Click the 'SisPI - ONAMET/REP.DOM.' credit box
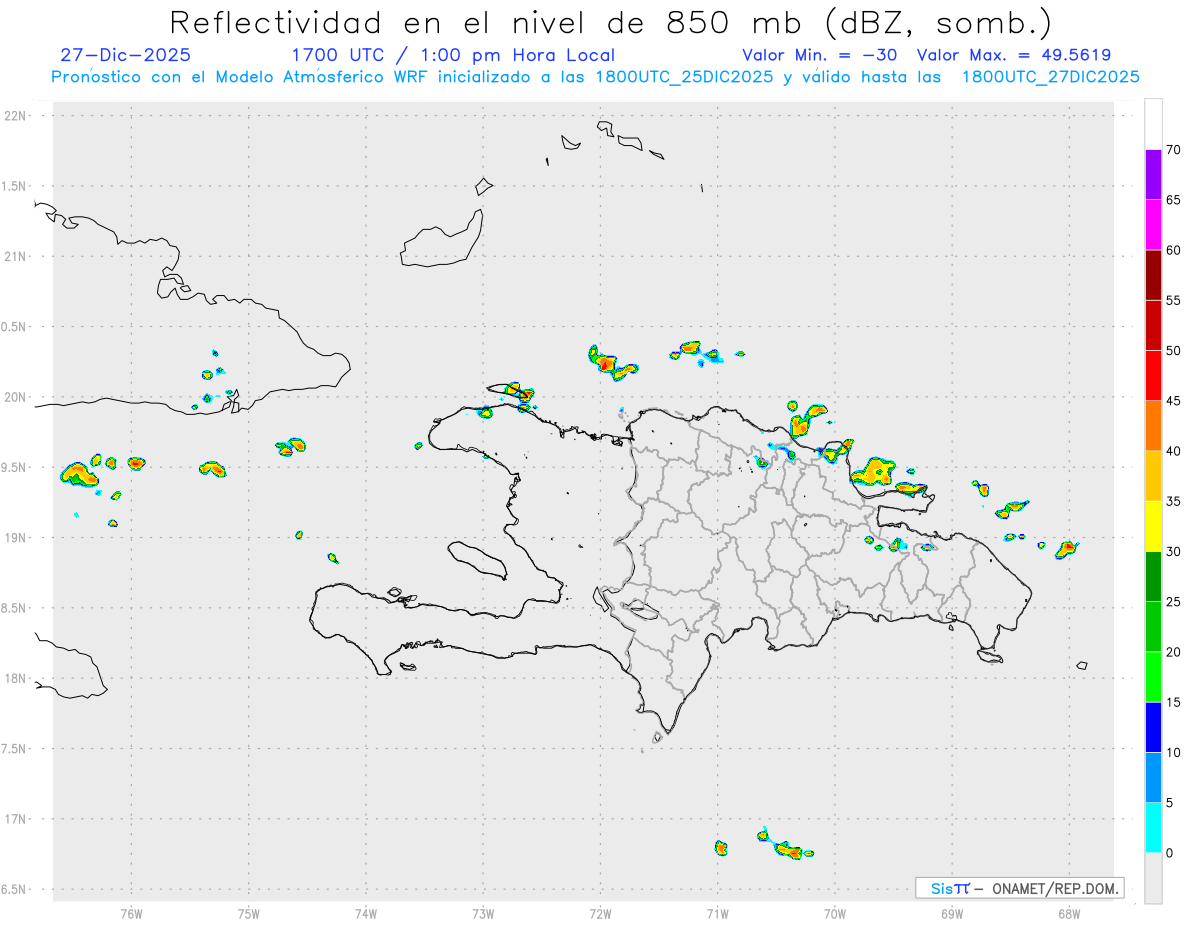 1020,888
